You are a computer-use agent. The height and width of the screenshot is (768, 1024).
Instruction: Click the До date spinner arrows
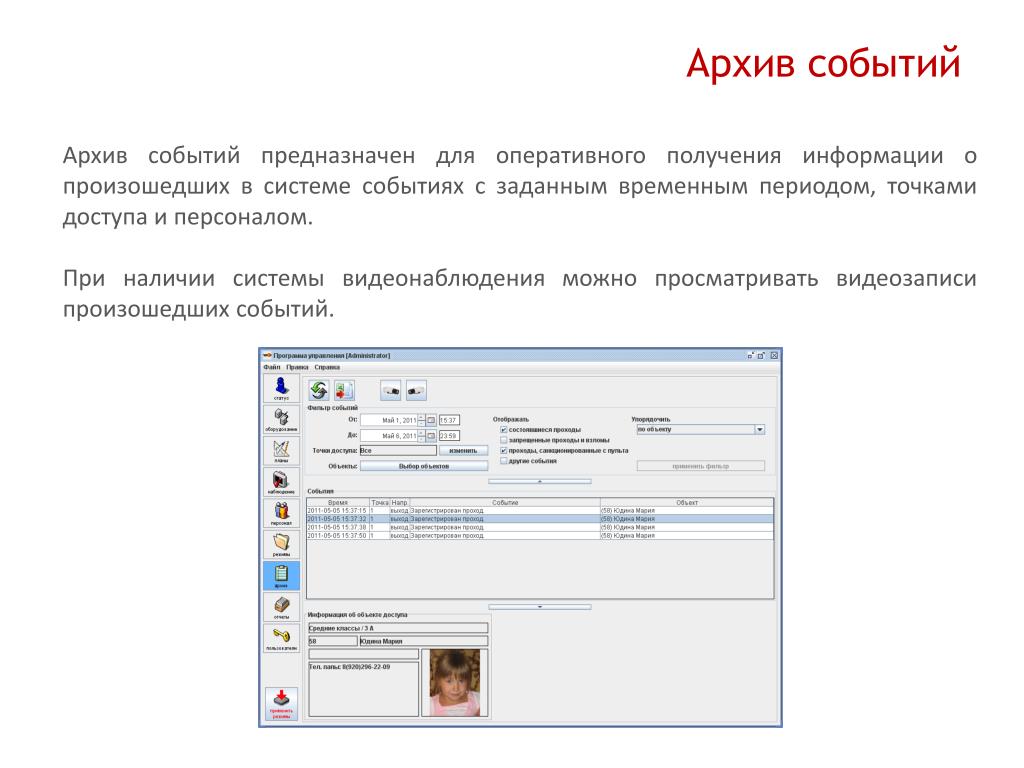tap(421, 436)
